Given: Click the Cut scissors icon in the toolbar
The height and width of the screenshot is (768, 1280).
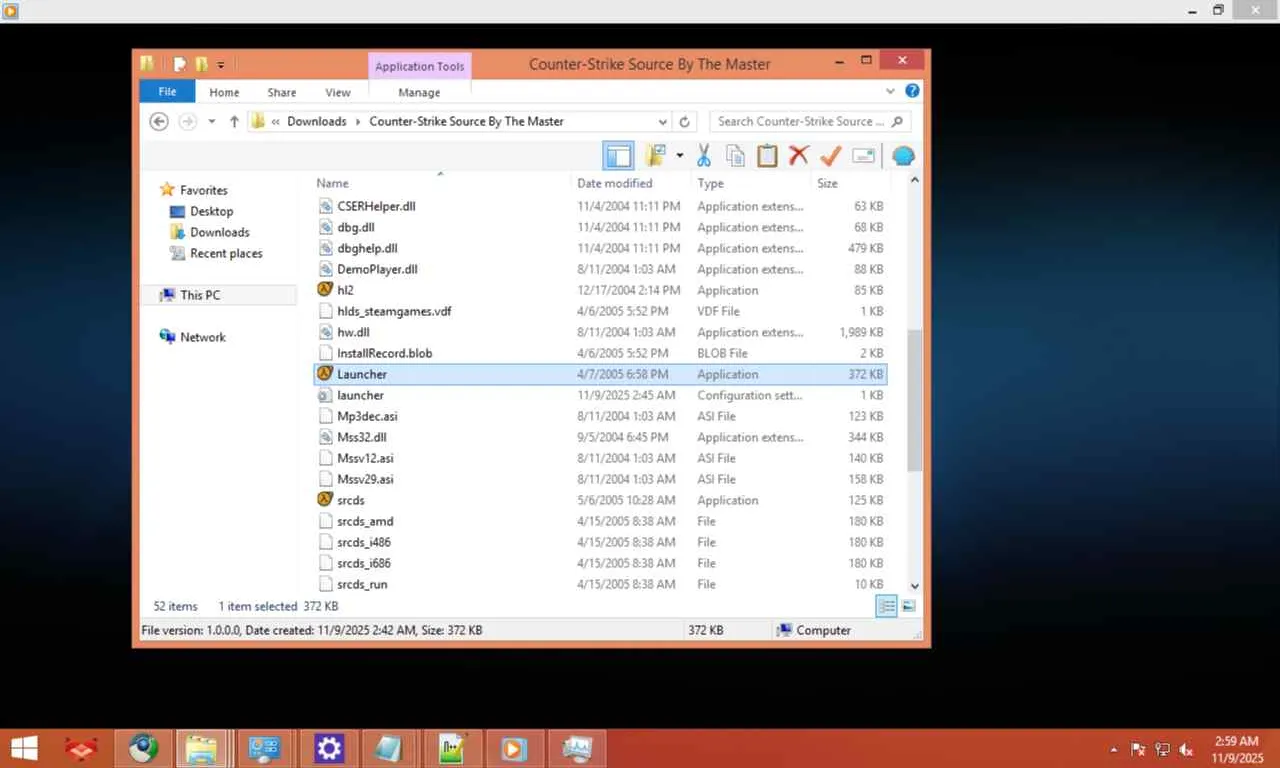Looking at the screenshot, I should tap(703, 155).
